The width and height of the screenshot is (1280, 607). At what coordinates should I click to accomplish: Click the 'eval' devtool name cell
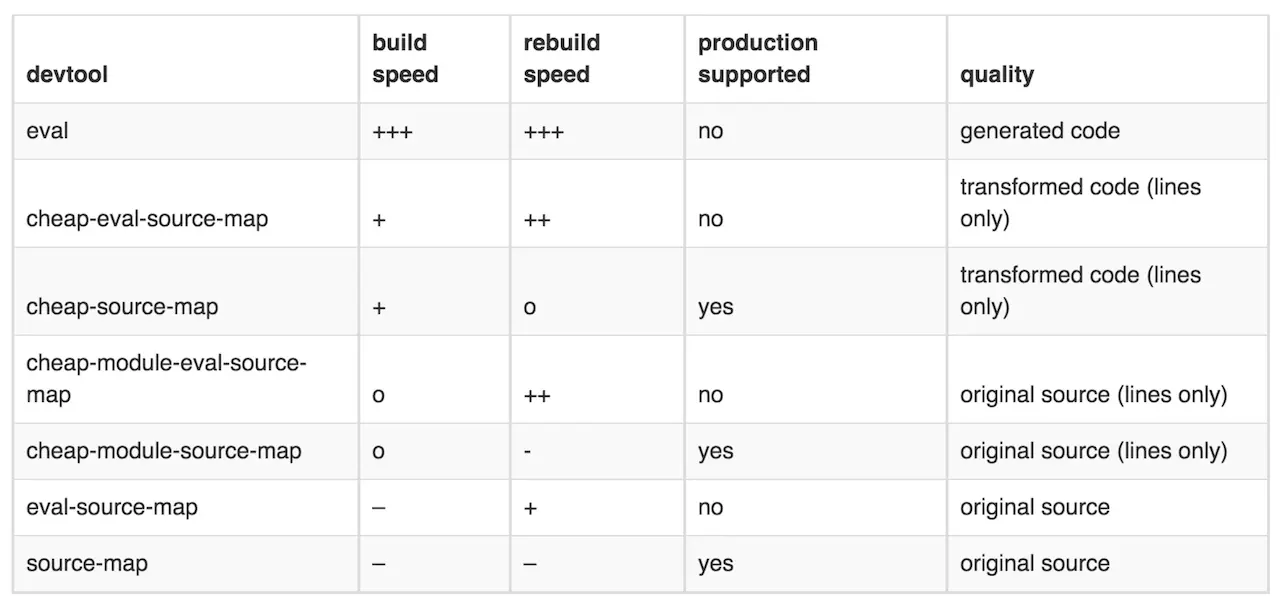48,131
